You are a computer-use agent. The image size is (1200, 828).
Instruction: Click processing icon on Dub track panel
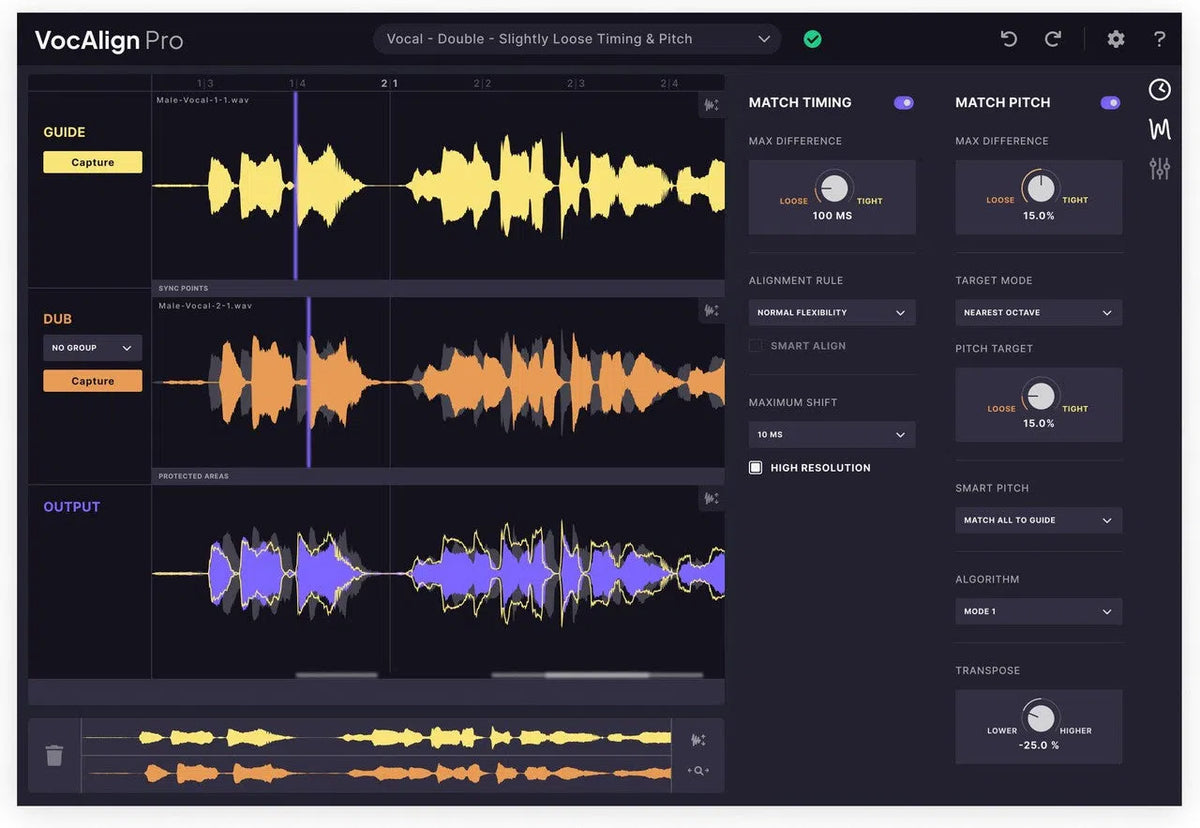[711, 311]
